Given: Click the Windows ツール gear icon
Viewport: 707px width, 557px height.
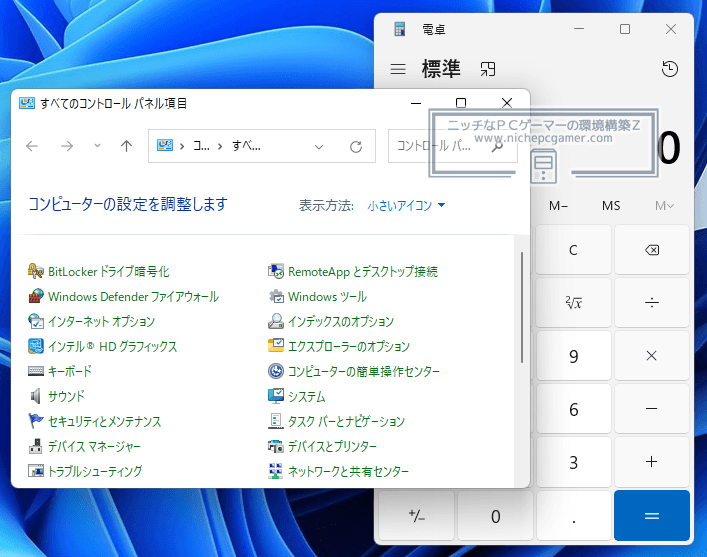Looking at the screenshot, I should (275, 296).
